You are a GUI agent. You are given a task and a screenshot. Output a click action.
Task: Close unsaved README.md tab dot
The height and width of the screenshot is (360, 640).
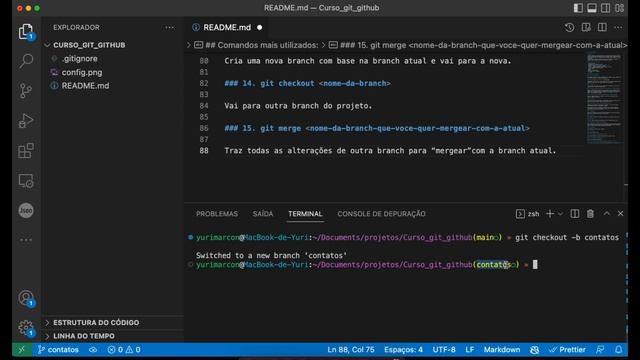pyautogui.click(x=260, y=27)
